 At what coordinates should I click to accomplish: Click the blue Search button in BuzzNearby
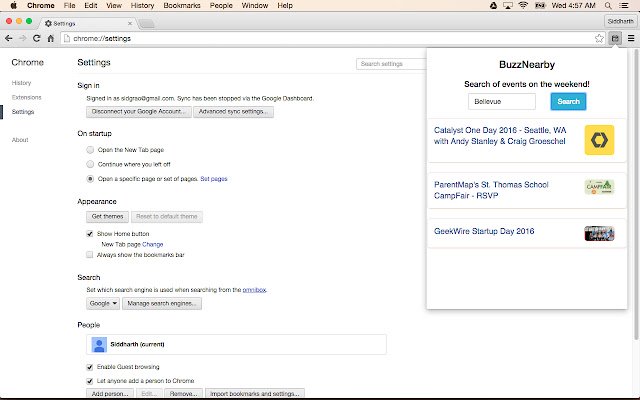tap(568, 102)
